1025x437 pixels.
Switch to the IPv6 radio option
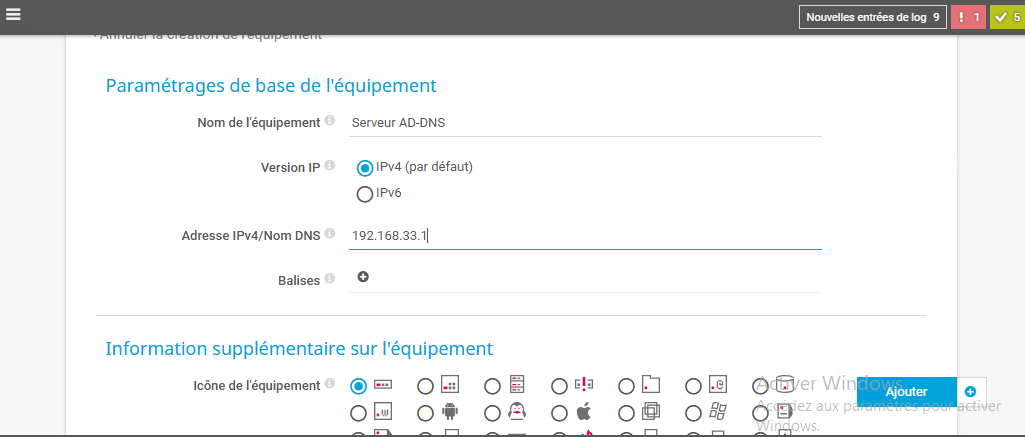(x=365, y=194)
